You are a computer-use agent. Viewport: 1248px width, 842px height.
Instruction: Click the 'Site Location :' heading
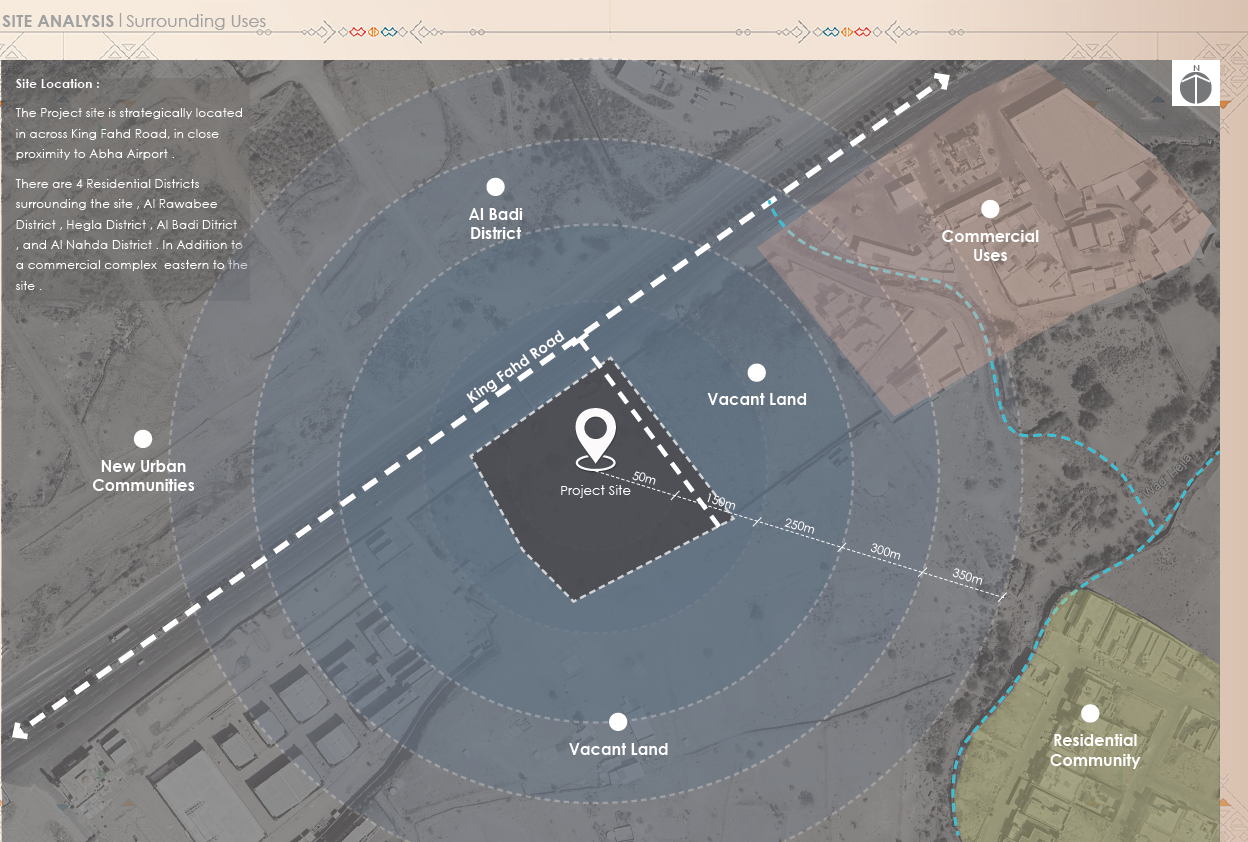click(x=58, y=84)
